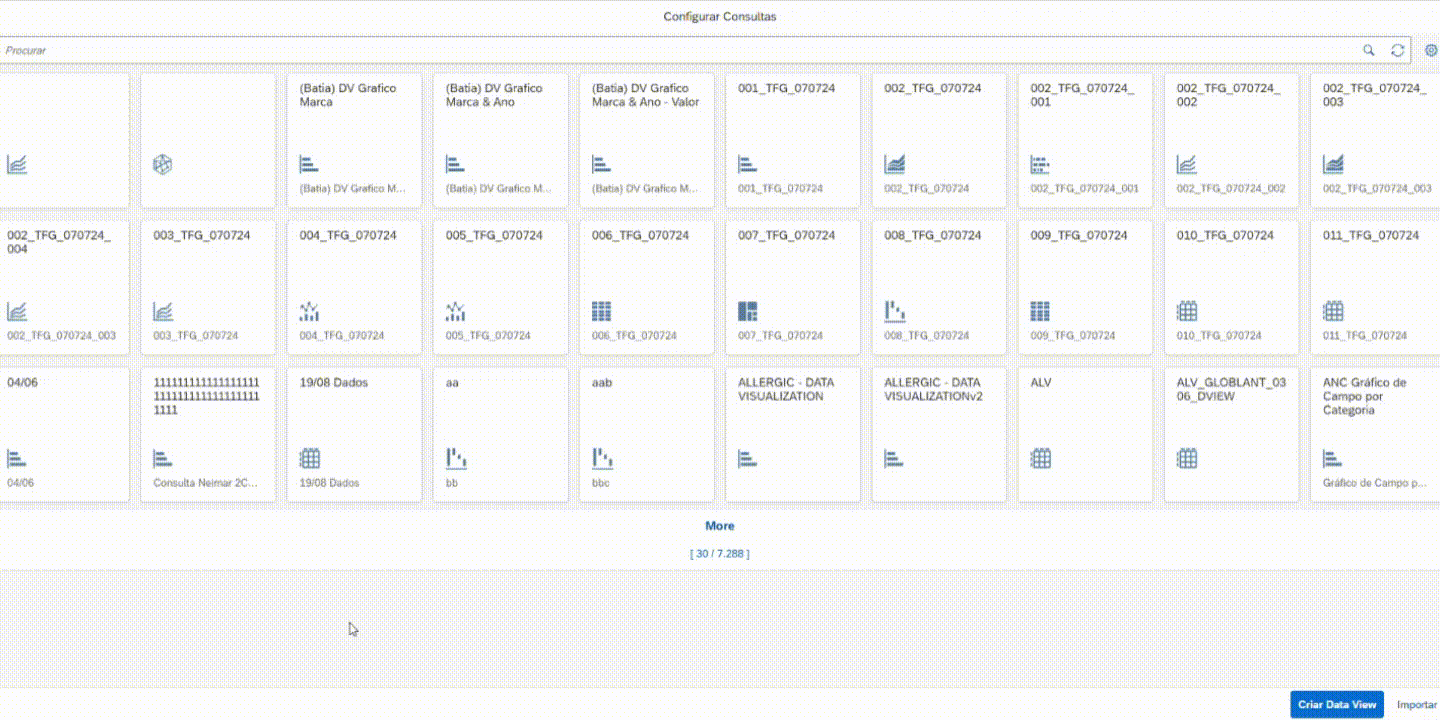
Task: Click area chart icon on 002_TFG_070724 tile
Action: click(x=894, y=164)
